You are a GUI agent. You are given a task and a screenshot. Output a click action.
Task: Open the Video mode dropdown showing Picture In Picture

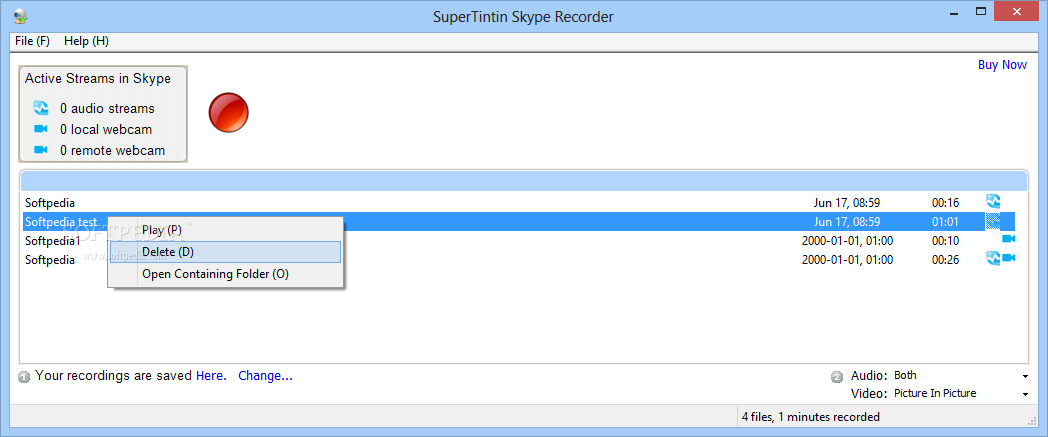(x=960, y=394)
